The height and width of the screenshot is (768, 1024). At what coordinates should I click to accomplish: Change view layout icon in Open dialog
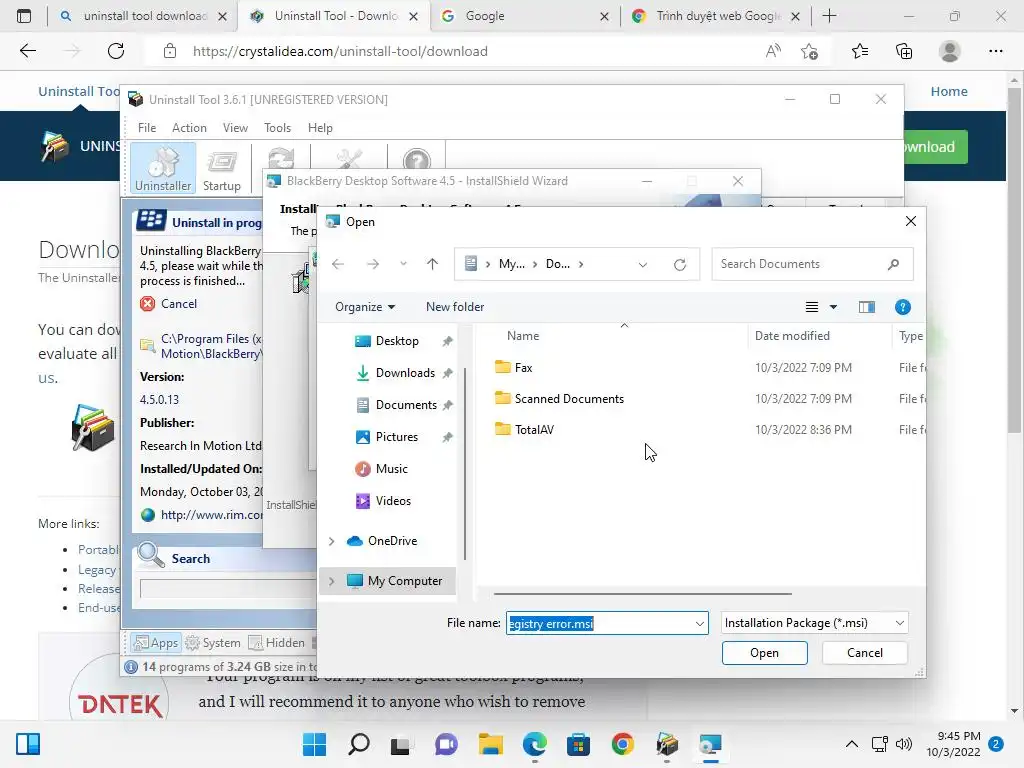pos(812,307)
